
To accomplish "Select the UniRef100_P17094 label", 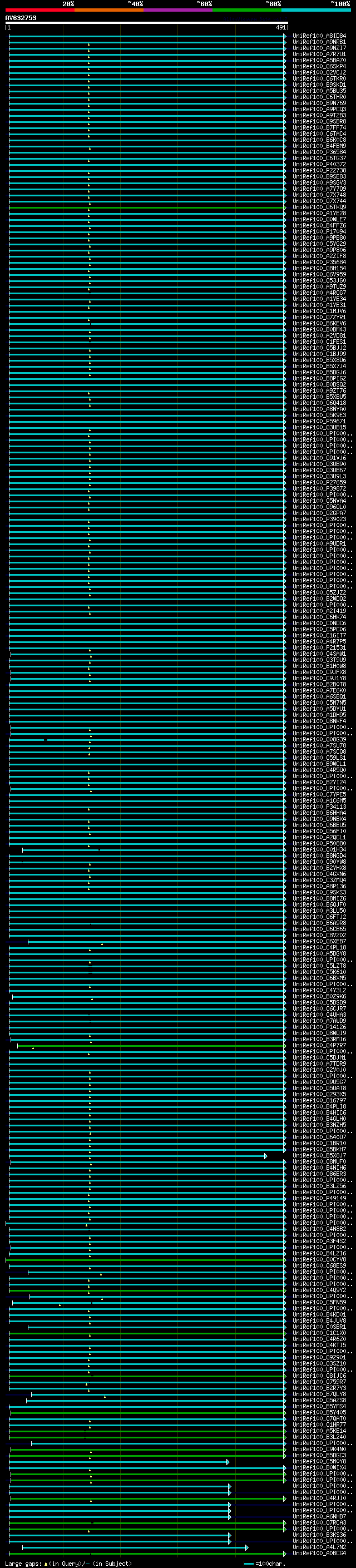I will click(319, 231).
